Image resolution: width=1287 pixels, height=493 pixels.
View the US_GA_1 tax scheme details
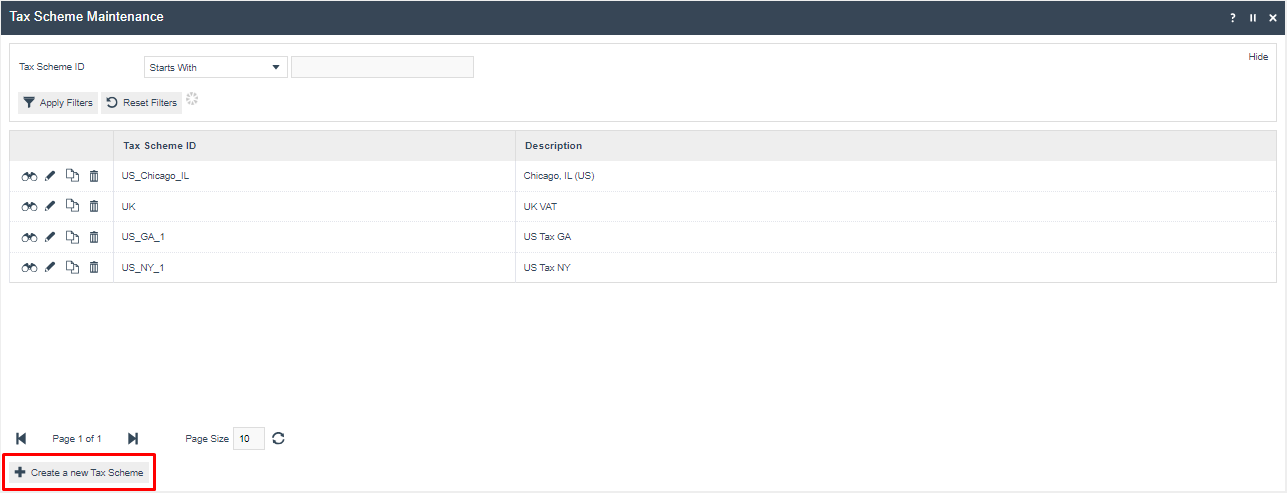pos(29,237)
